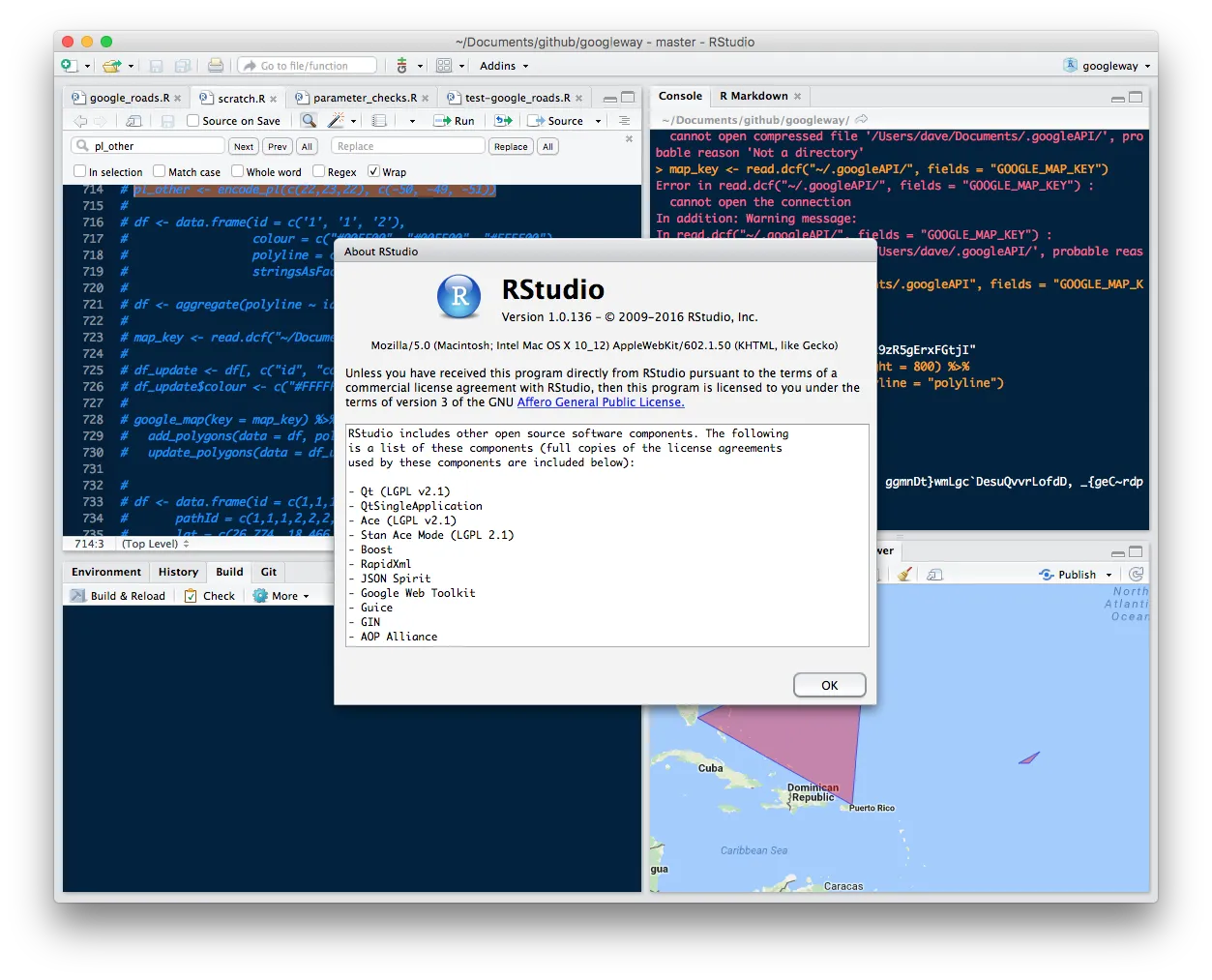
Task: Open the Environment tab
Action: pos(106,572)
